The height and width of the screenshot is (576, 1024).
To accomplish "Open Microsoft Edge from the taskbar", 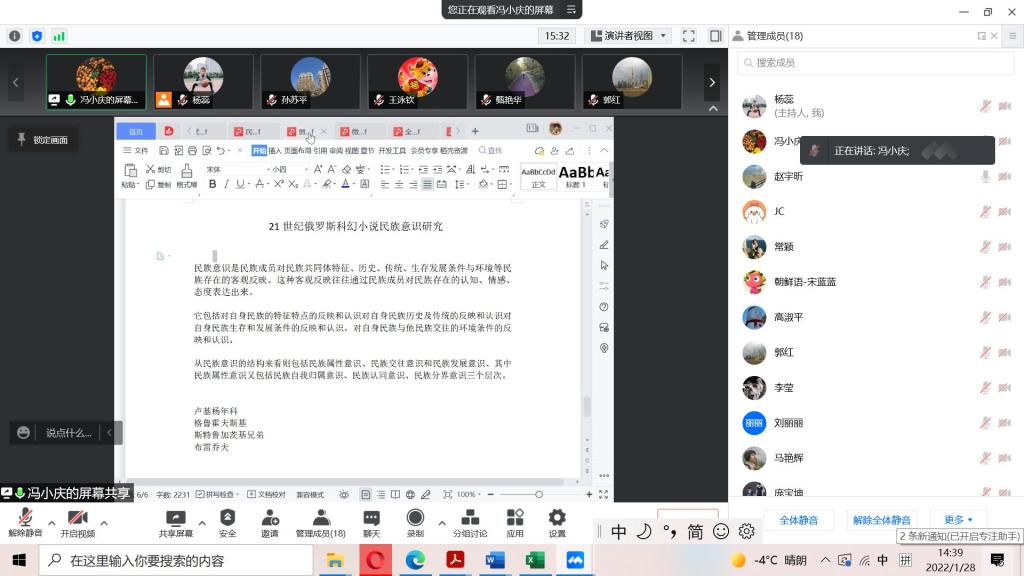I will point(415,560).
